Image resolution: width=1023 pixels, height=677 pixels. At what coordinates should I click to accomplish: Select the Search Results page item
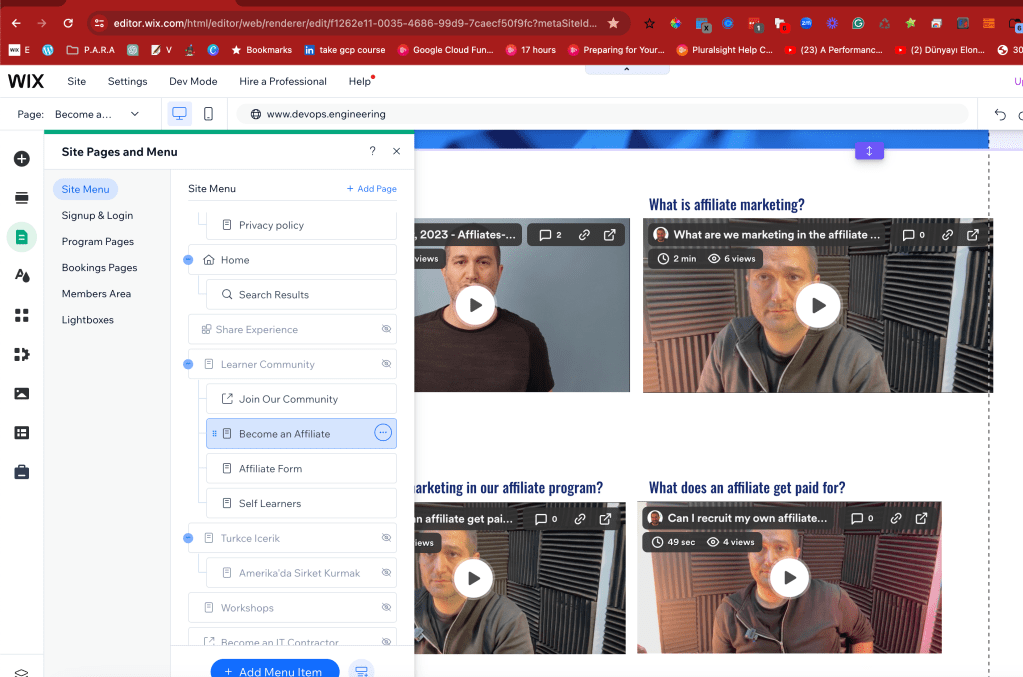coord(301,294)
